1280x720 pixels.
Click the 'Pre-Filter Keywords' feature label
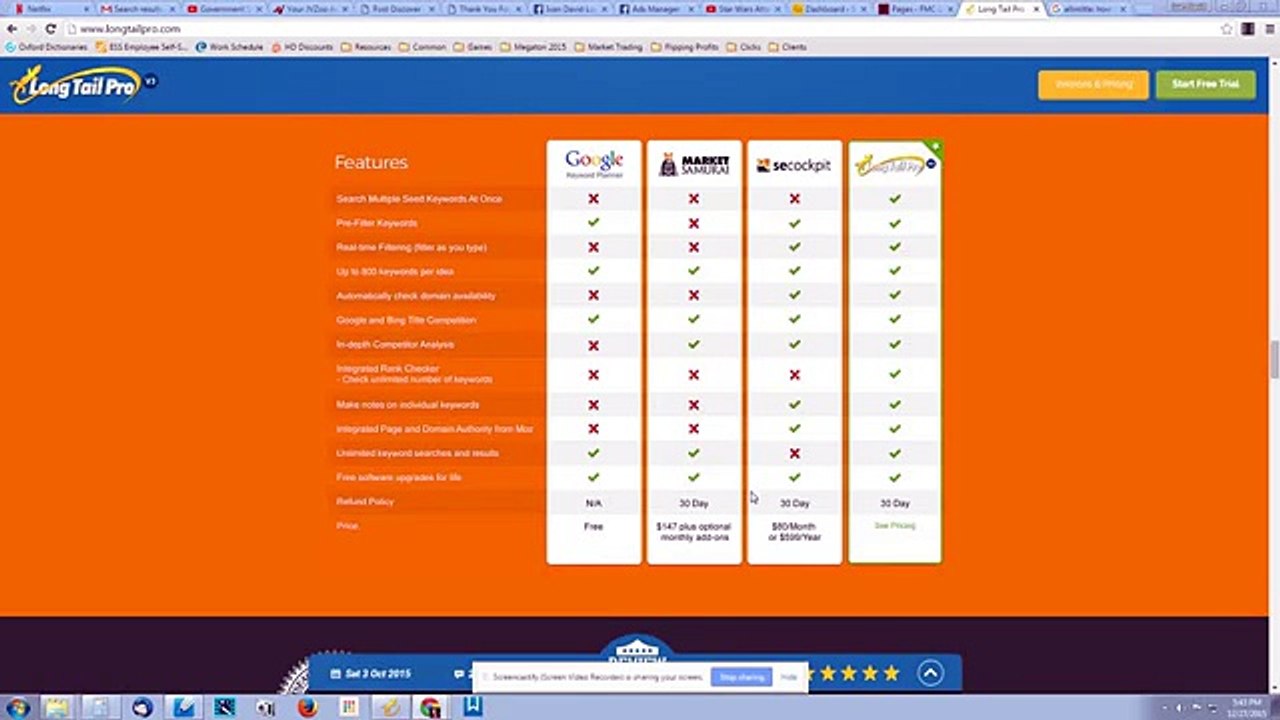377,223
